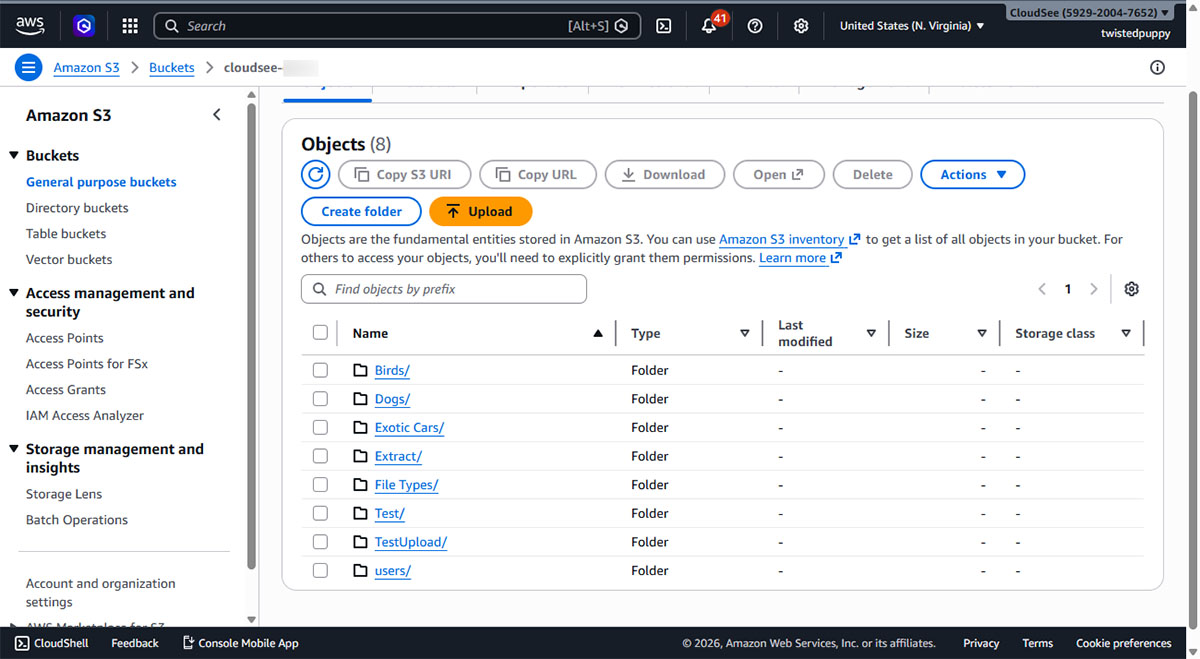Check the Test/ row checkbox
Image resolution: width=1200 pixels, height=659 pixels.
coord(320,513)
